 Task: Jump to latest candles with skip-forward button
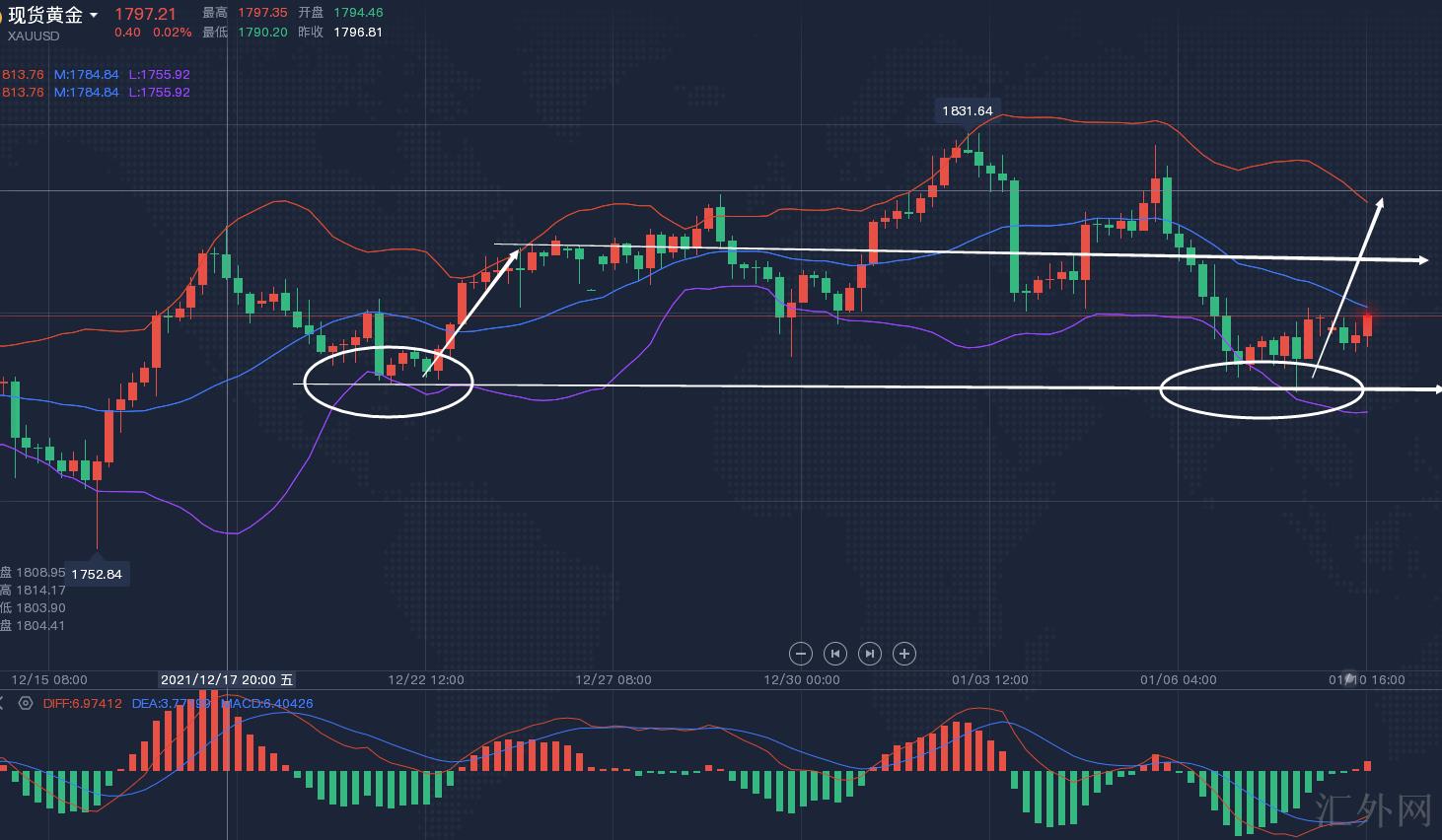pos(870,653)
